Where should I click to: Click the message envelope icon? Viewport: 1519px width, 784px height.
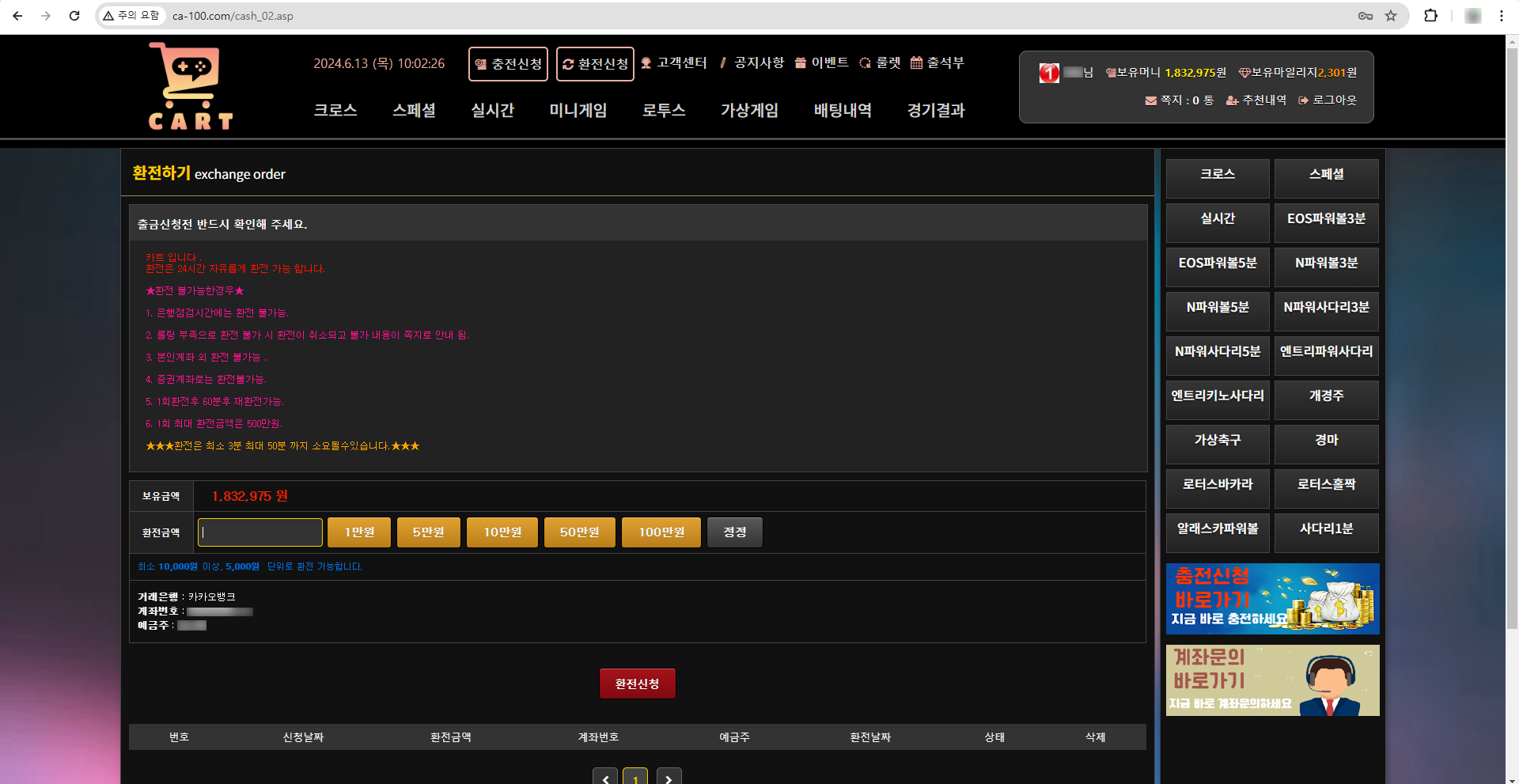[x=1151, y=100]
